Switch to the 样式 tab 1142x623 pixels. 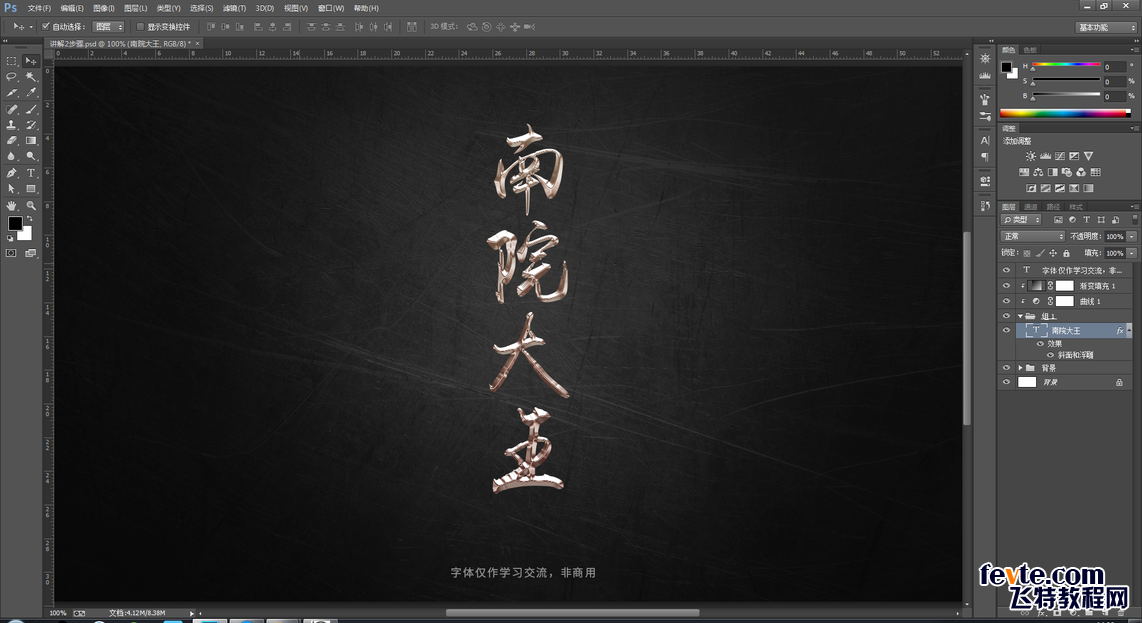(1076, 207)
